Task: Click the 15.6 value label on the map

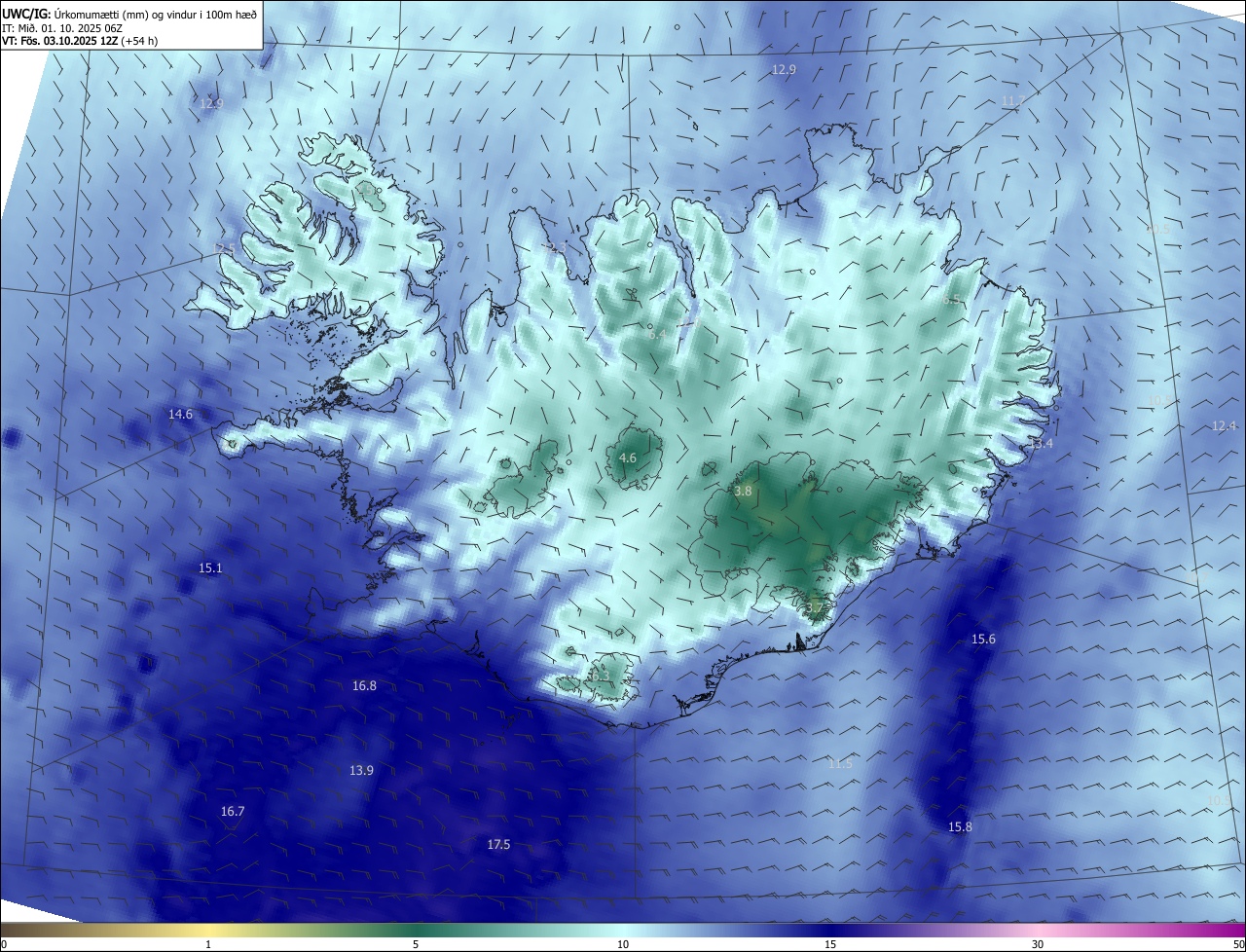Action: pyautogui.click(x=984, y=640)
